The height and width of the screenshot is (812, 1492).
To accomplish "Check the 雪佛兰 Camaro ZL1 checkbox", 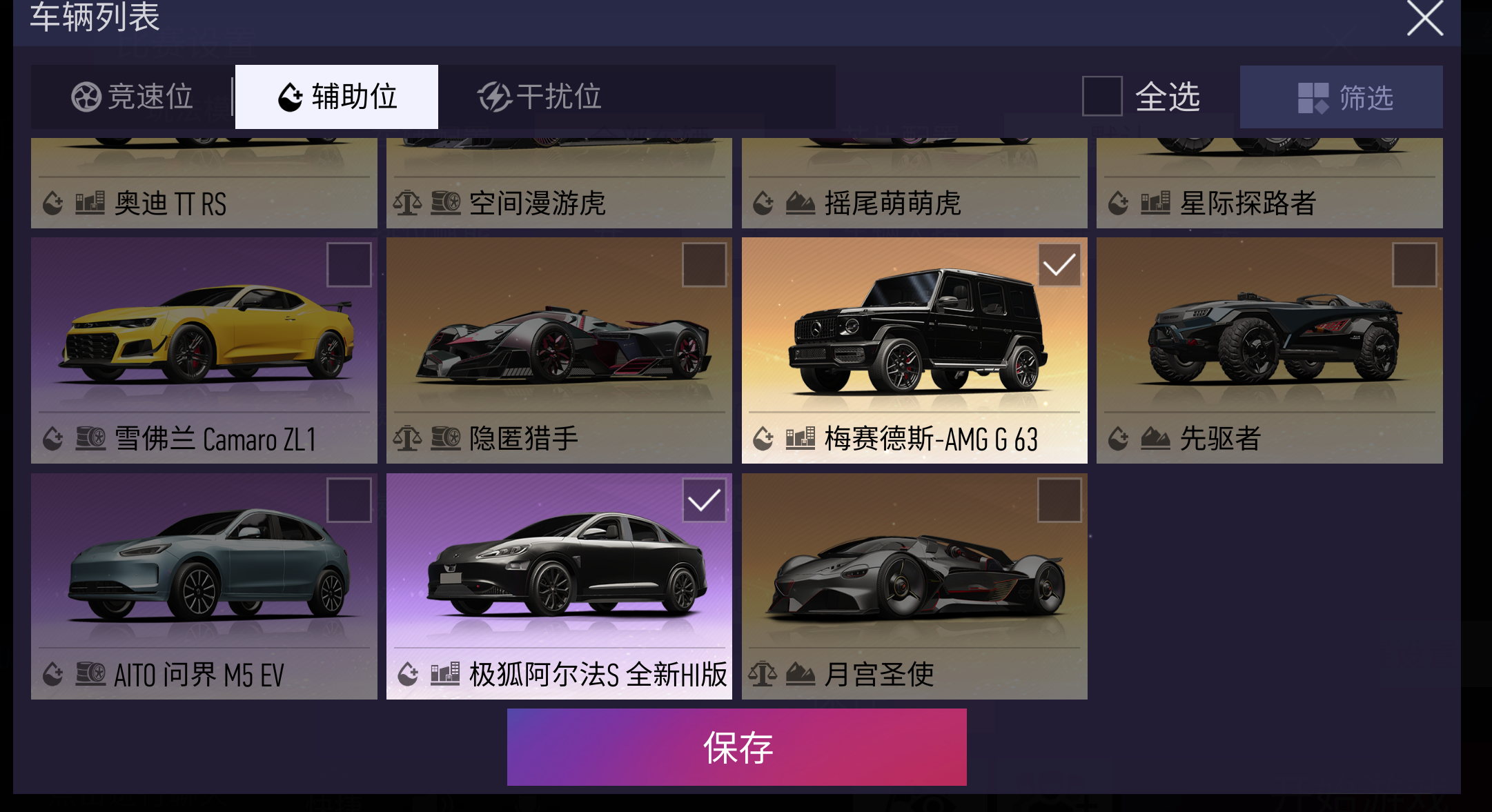I will (x=349, y=265).
